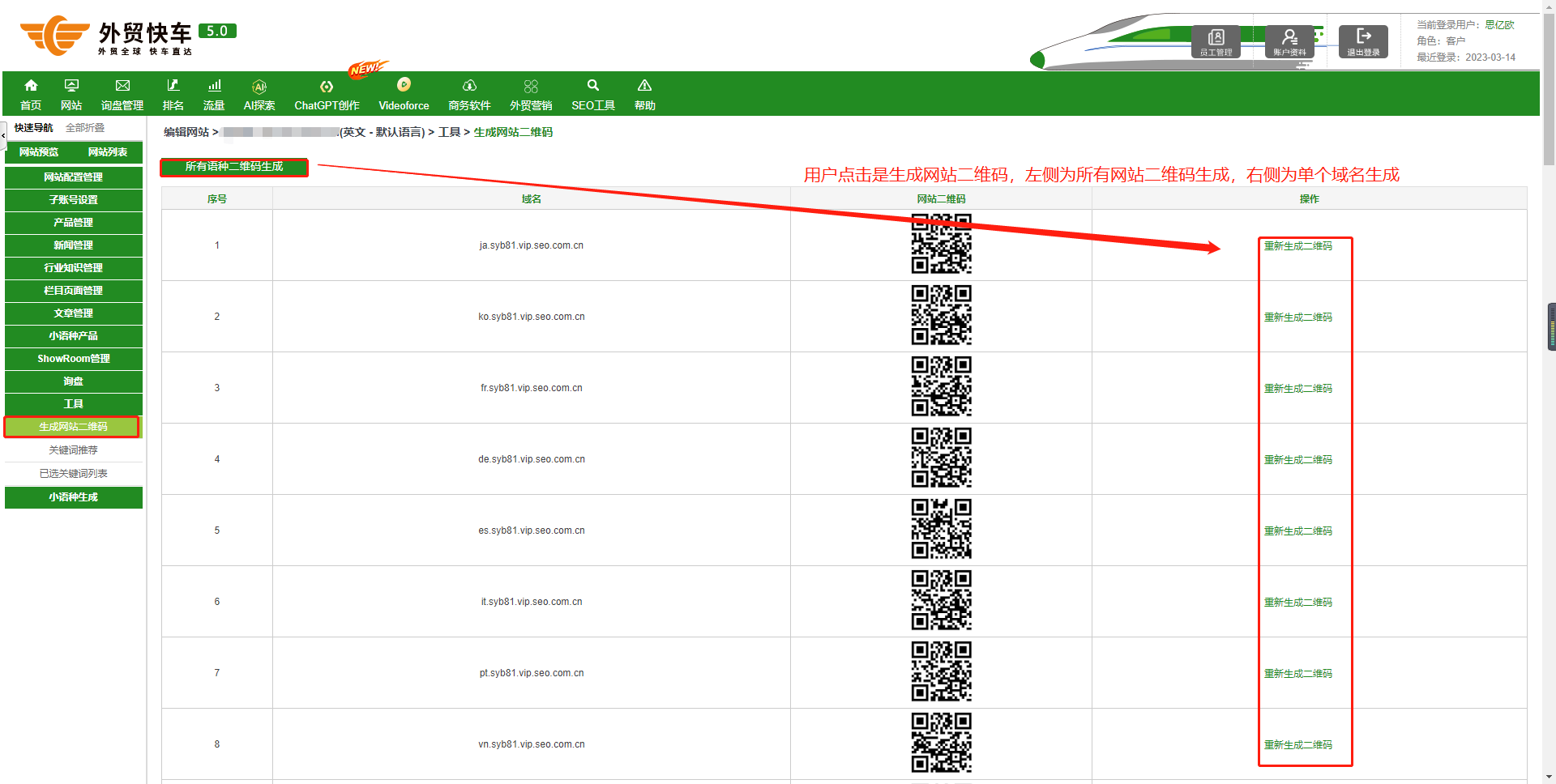
Task: Expand ShowRoom管理 sidebar section
Action: (x=74, y=358)
